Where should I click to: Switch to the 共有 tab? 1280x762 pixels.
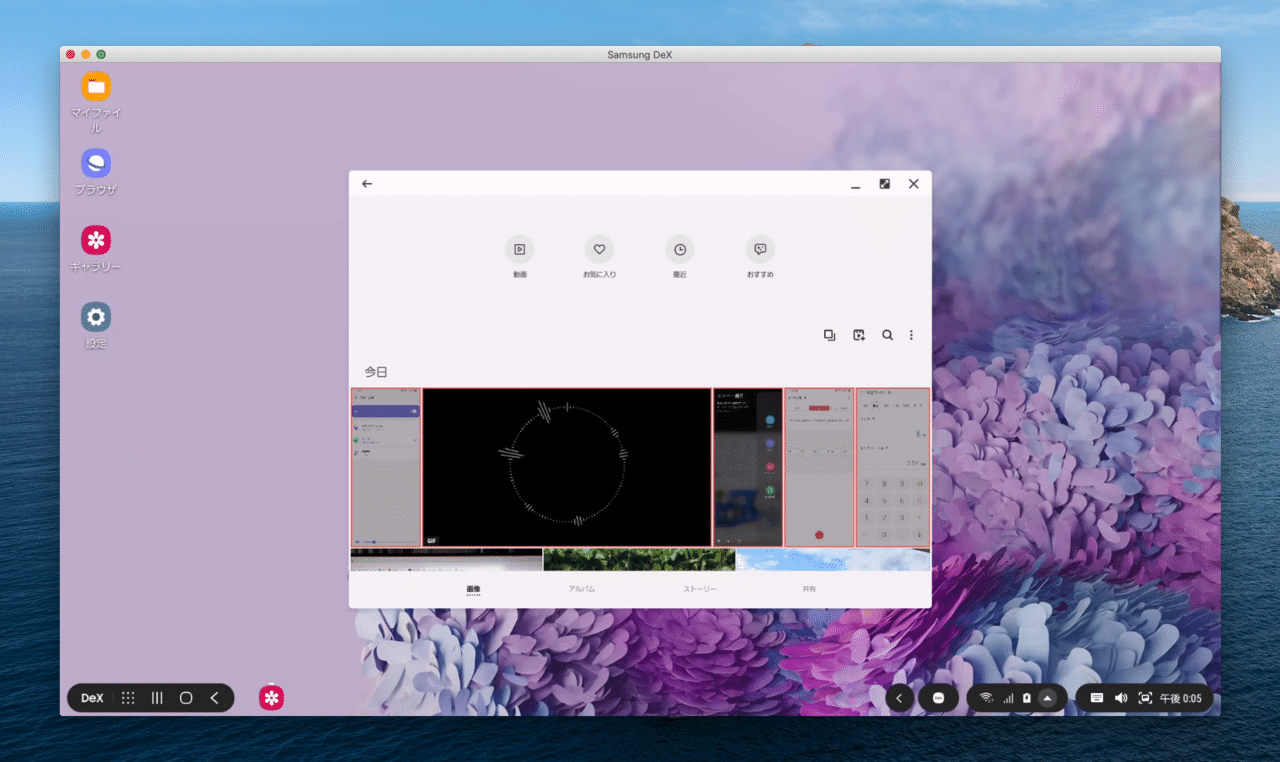tap(809, 589)
